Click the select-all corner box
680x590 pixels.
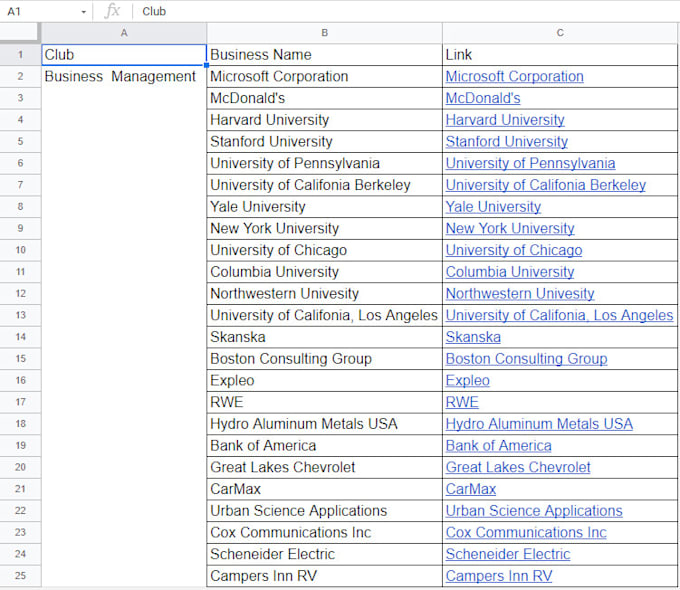[20, 33]
